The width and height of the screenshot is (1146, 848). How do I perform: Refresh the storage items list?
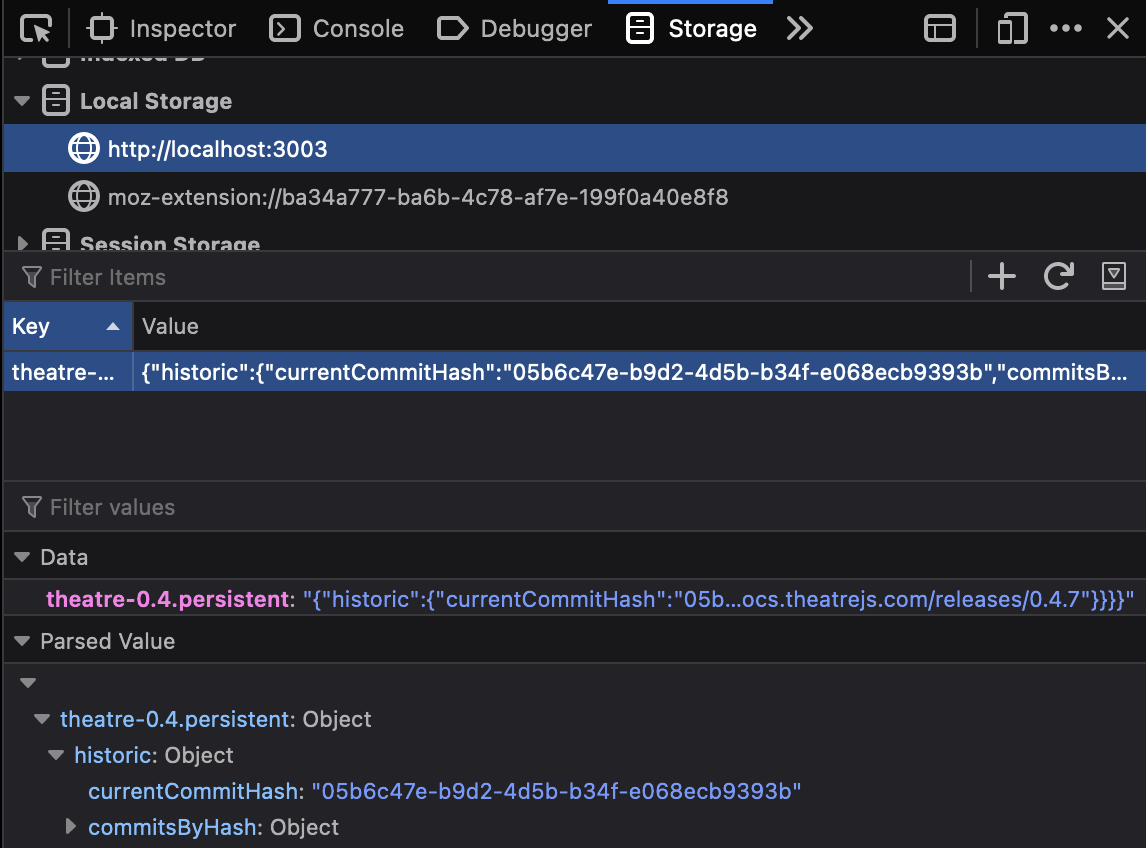(x=1058, y=276)
